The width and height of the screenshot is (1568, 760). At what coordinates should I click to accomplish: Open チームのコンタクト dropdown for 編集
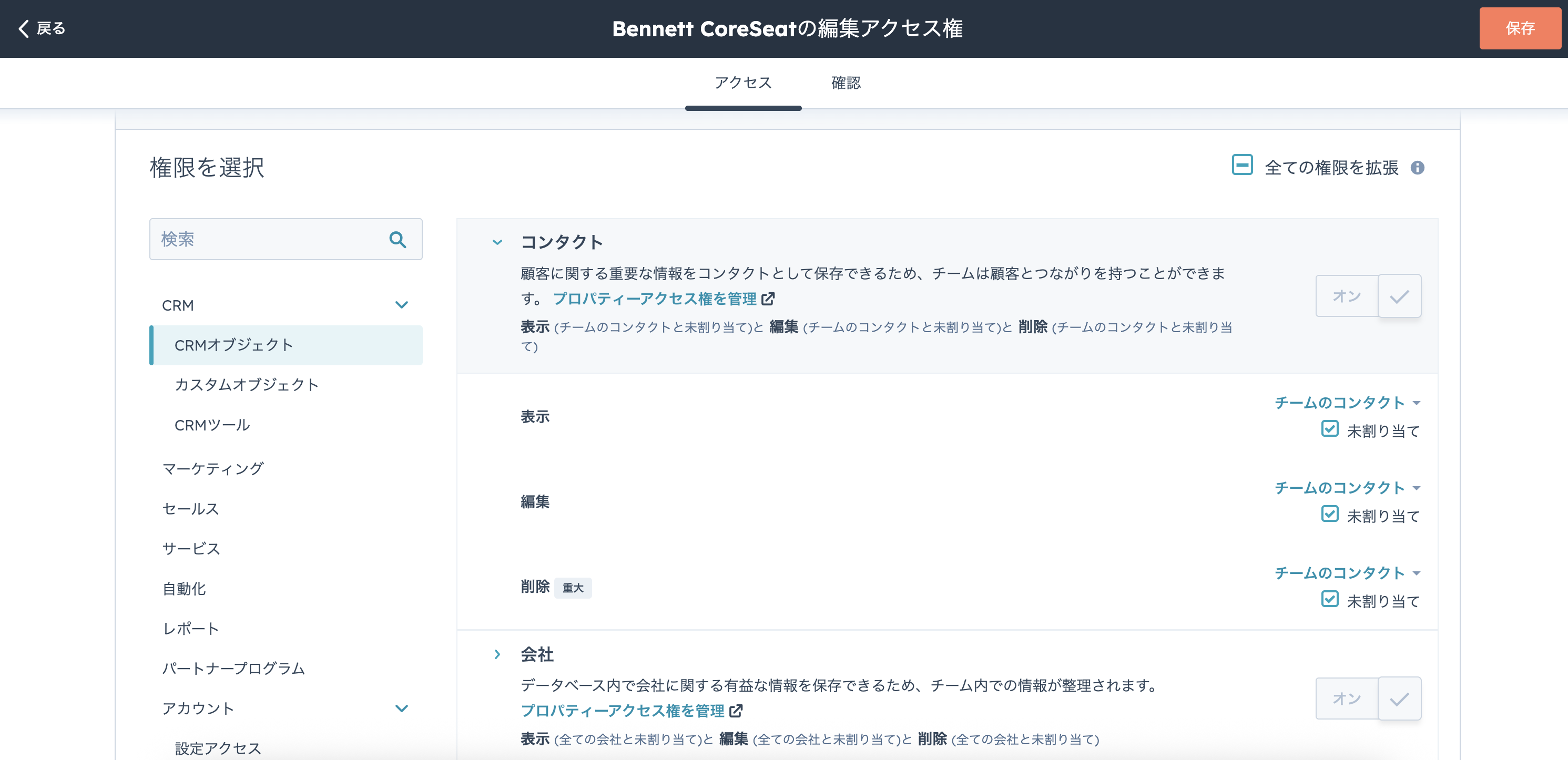pyautogui.click(x=1347, y=488)
